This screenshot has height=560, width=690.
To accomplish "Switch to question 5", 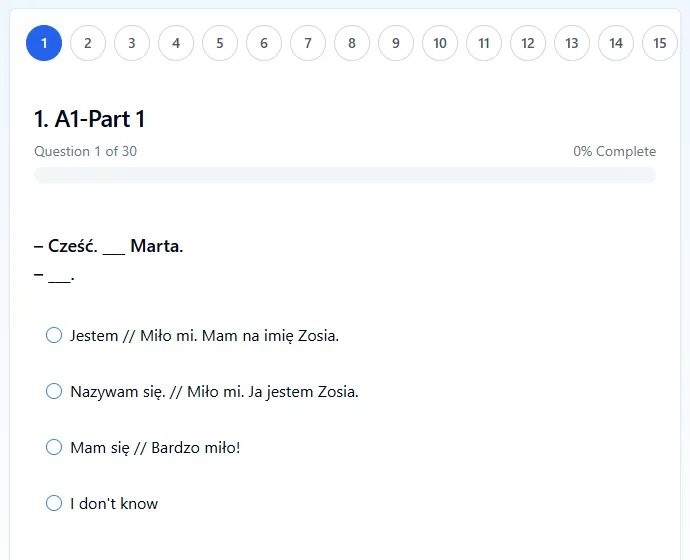I will (x=220, y=43).
